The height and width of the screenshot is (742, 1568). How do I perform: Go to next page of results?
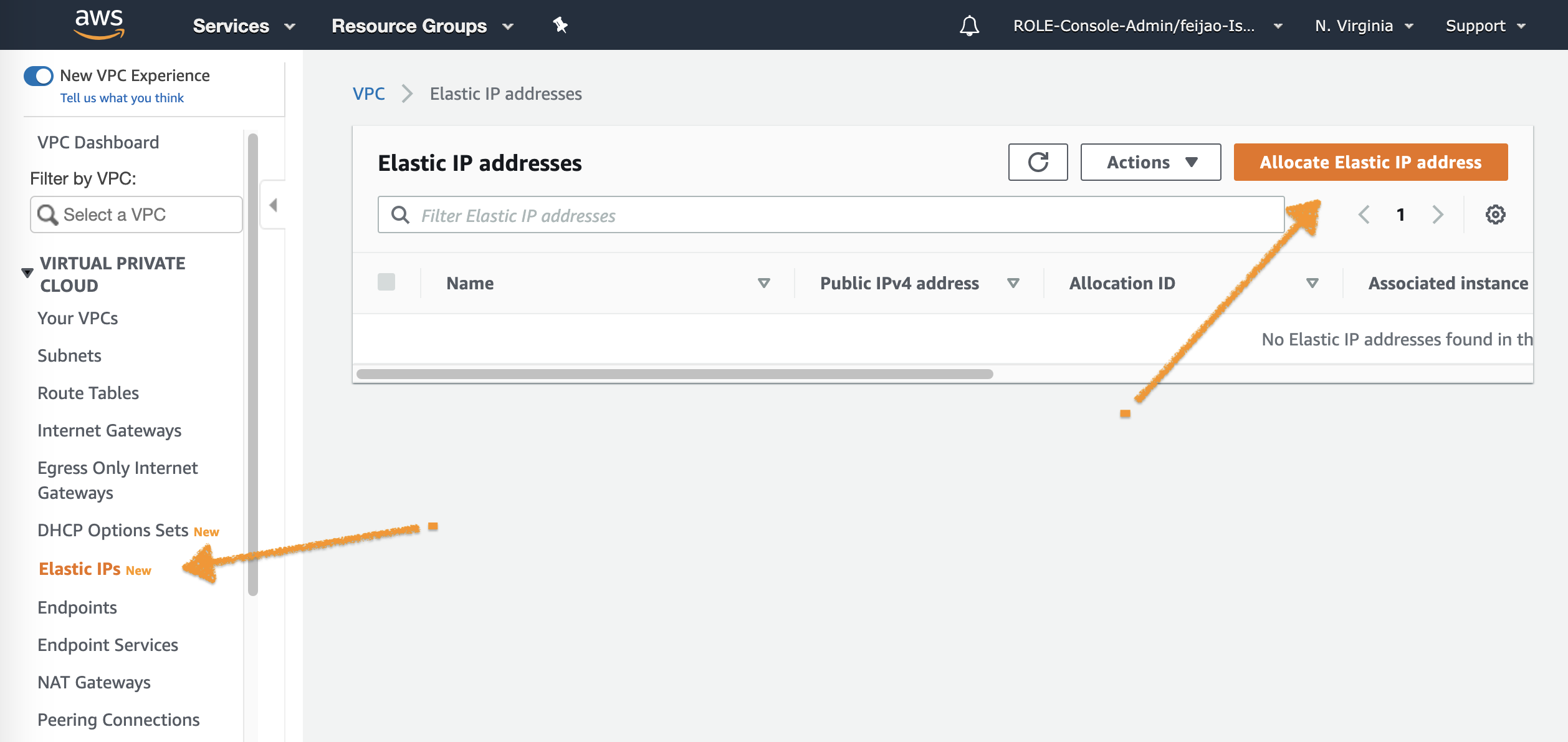click(x=1438, y=214)
